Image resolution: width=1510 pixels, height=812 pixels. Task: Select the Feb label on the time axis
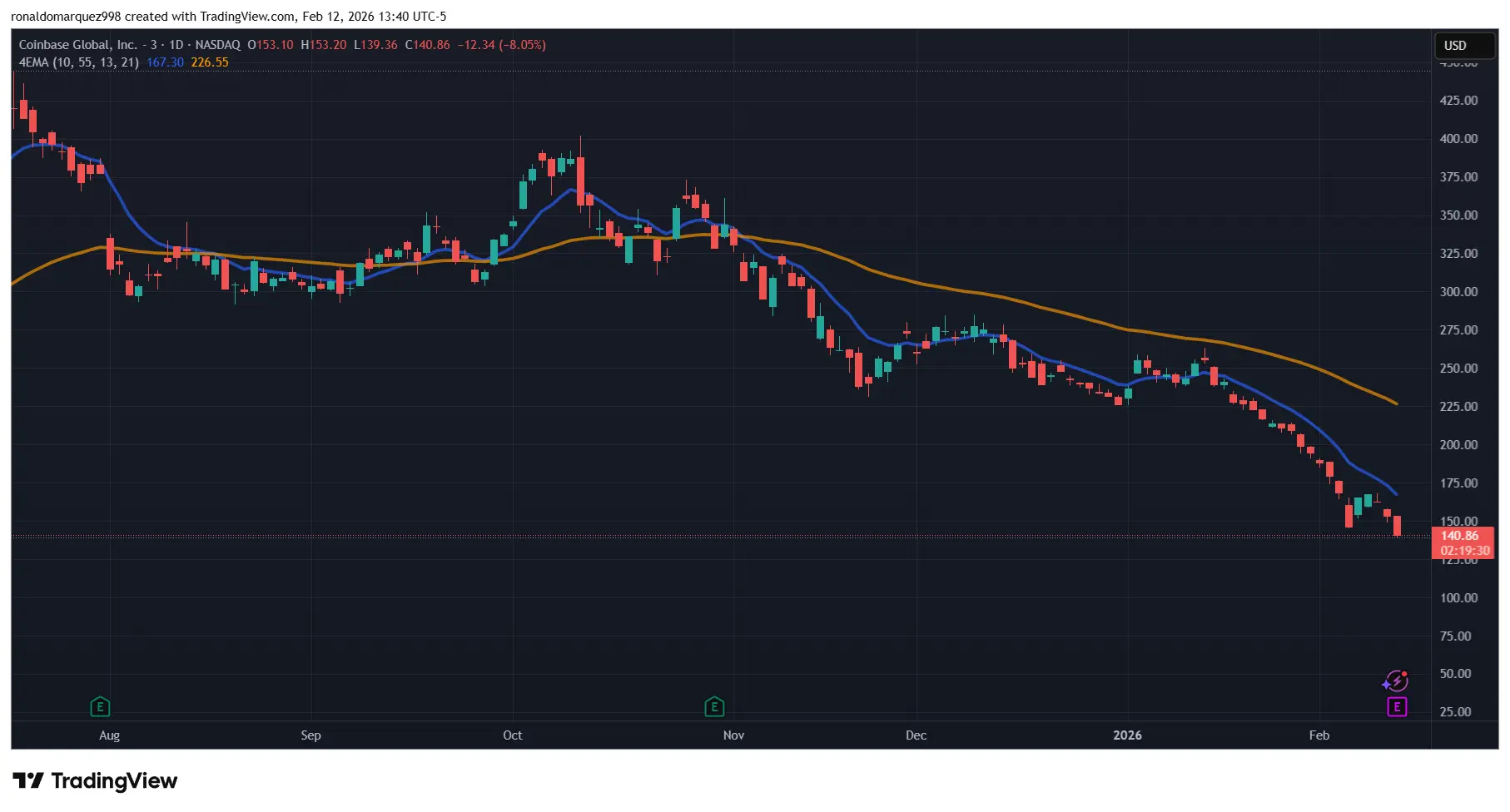tap(1319, 735)
